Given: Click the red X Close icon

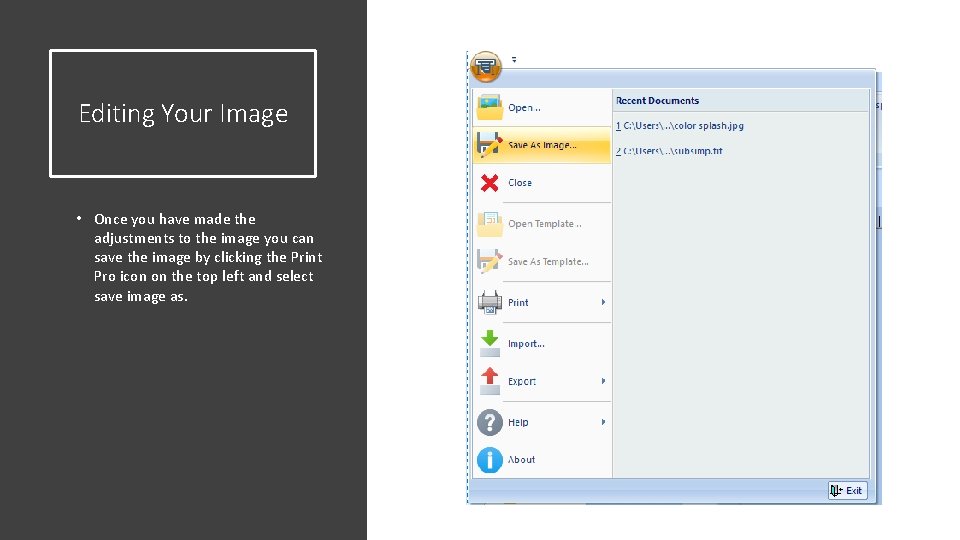Looking at the screenshot, I should point(490,182).
